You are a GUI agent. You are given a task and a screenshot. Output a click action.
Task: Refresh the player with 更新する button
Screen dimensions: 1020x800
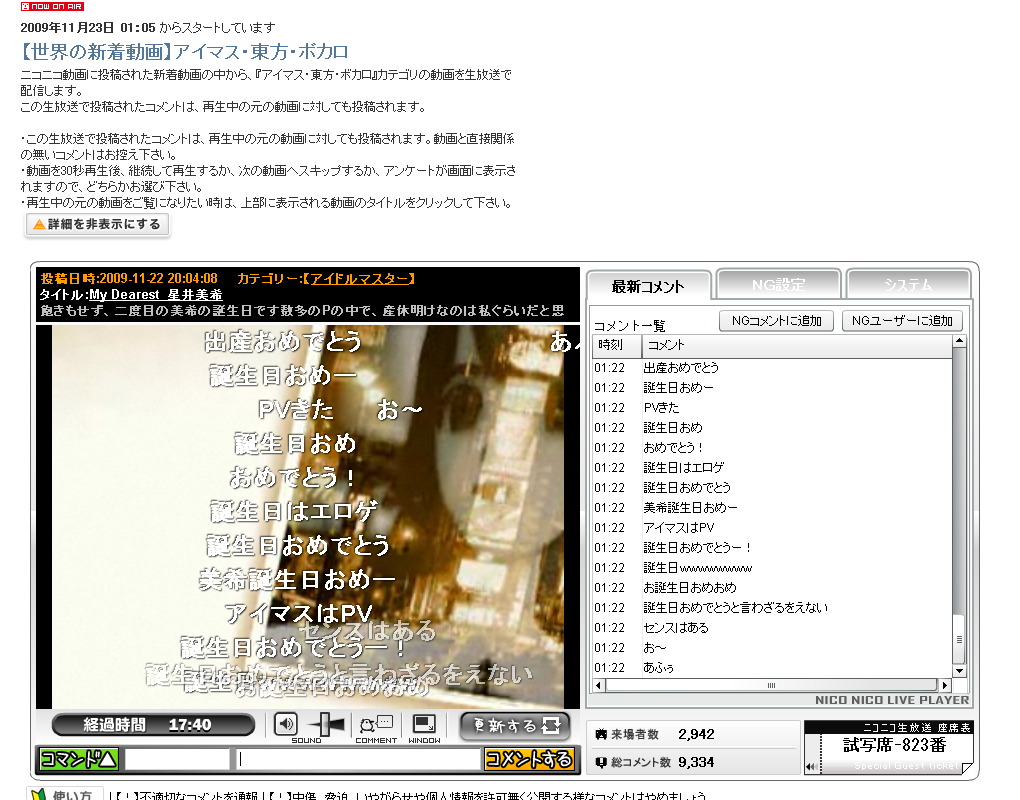(x=515, y=726)
